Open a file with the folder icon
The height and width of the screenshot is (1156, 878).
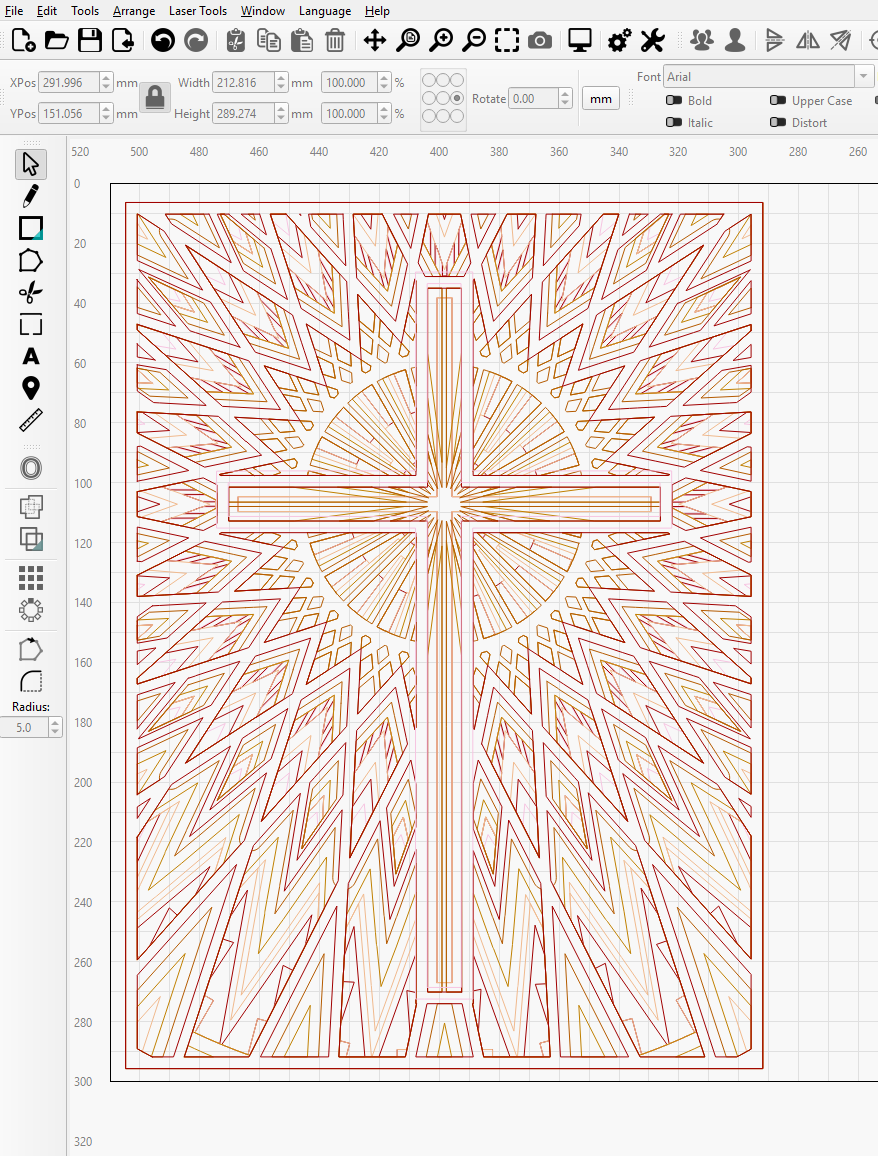57,40
